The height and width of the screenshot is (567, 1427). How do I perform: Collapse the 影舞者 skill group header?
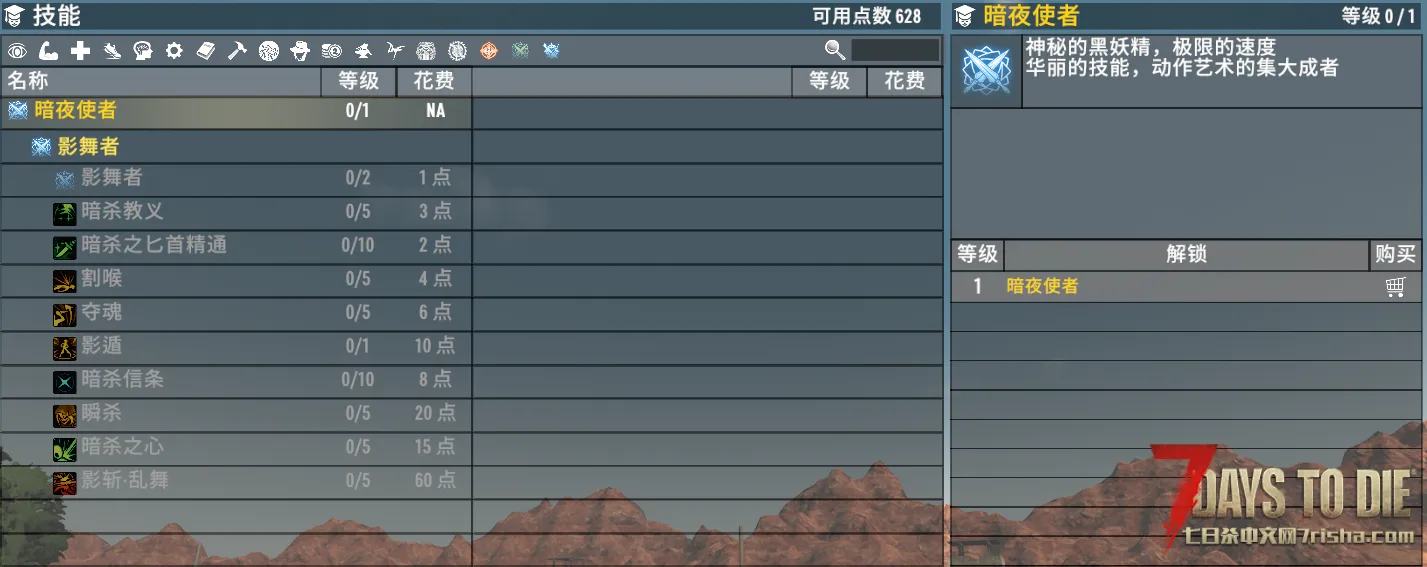(88, 147)
